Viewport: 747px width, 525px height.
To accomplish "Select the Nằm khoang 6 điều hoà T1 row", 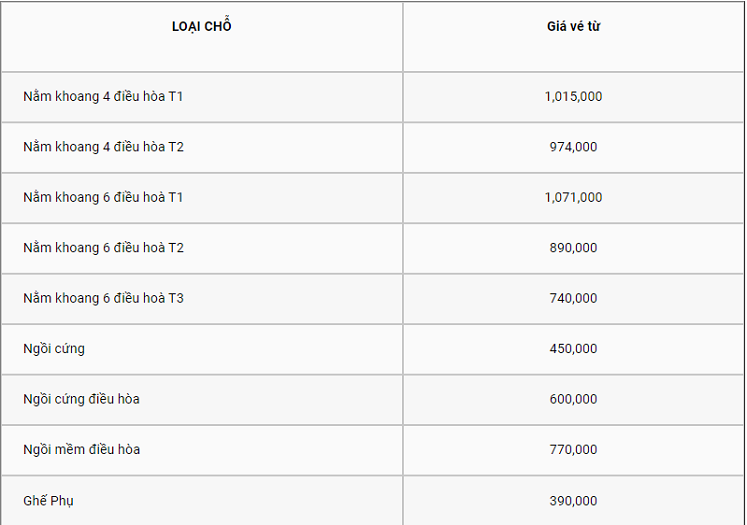I will click(373, 198).
